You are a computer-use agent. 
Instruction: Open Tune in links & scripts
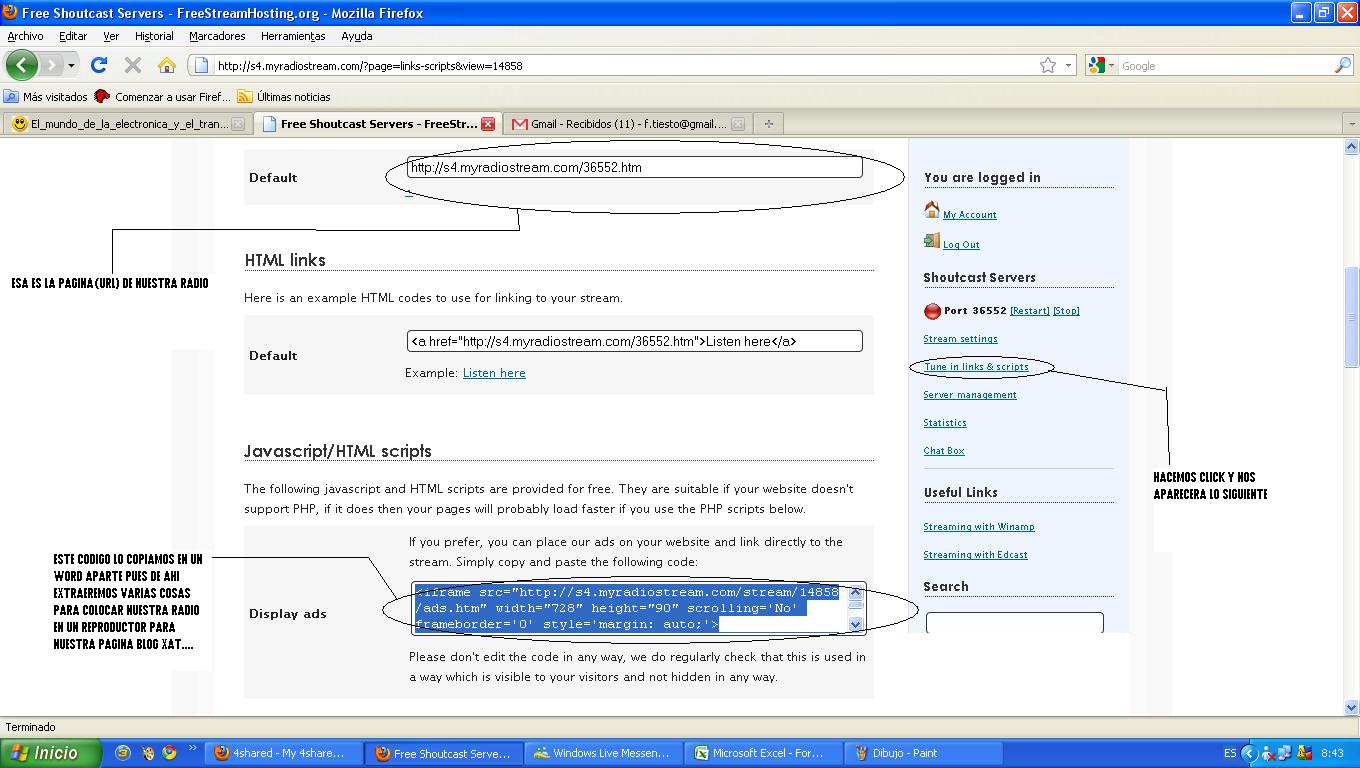[976, 367]
